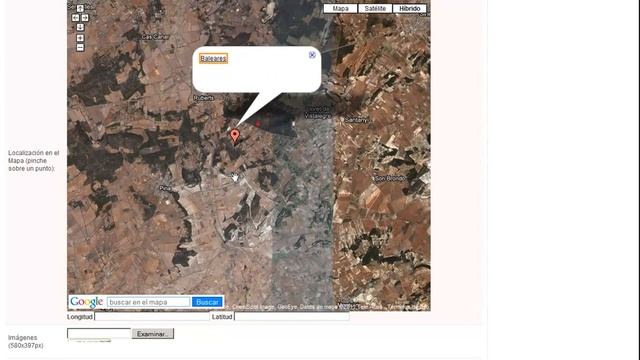This screenshot has width=640, height=360.
Task: Click the Son Blondo place label on the map
Action: [390, 178]
